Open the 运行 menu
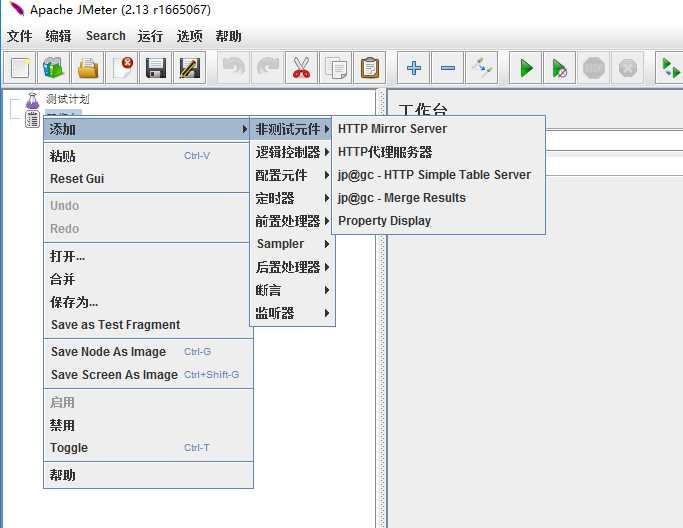The width and height of the screenshot is (683, 528). coord(150,36)
